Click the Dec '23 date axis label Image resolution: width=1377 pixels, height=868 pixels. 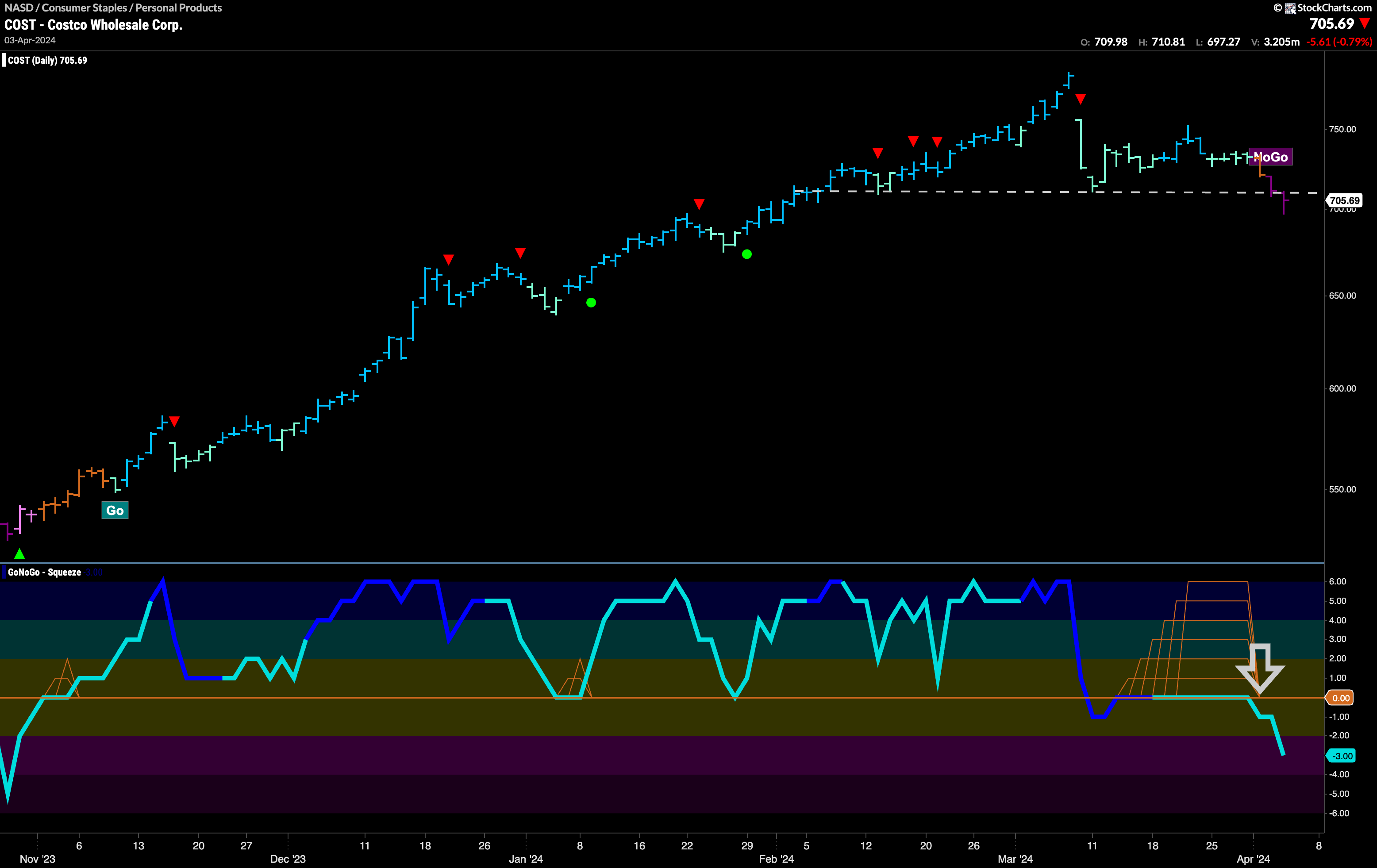click(x=288, y=859)
